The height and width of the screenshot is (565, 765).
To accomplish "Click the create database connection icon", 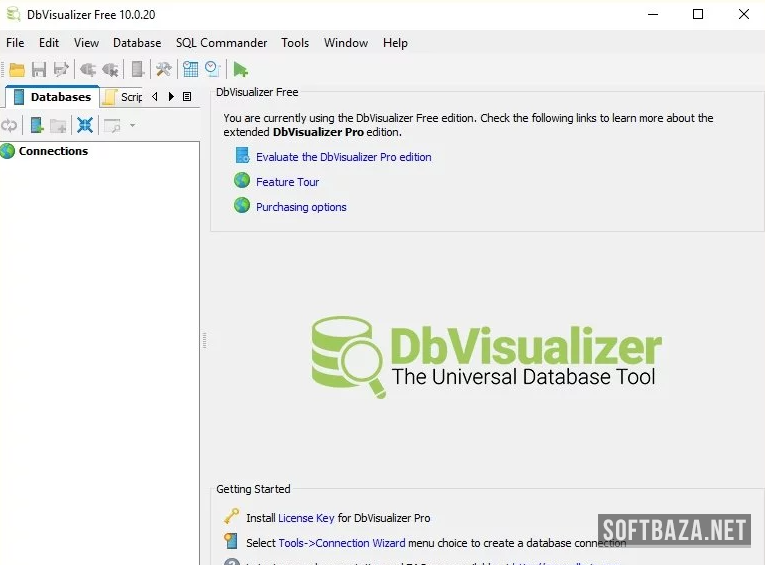I will click(x=37, y=125).
